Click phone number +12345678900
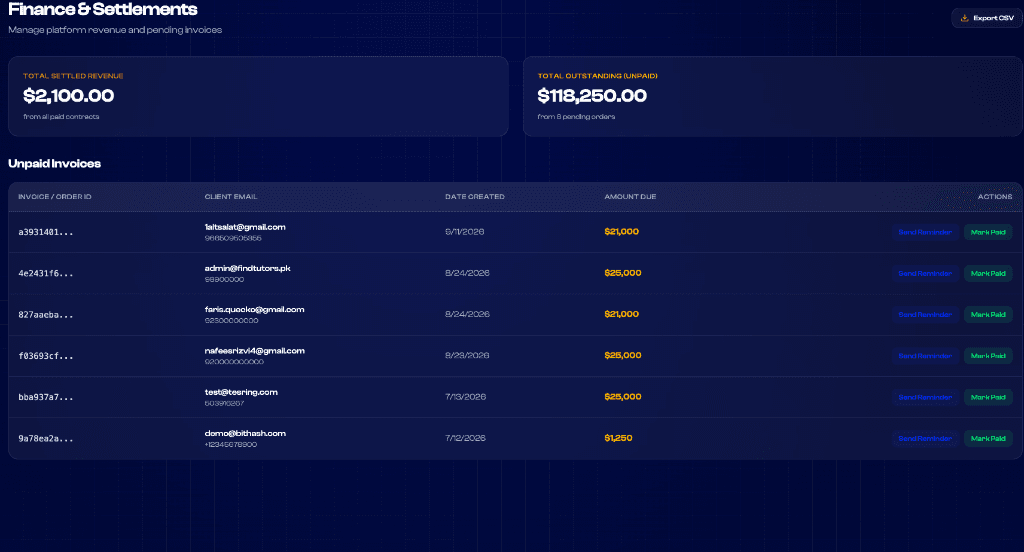The width and height of the screenshot is (1024, 552). tap(231, 444)
